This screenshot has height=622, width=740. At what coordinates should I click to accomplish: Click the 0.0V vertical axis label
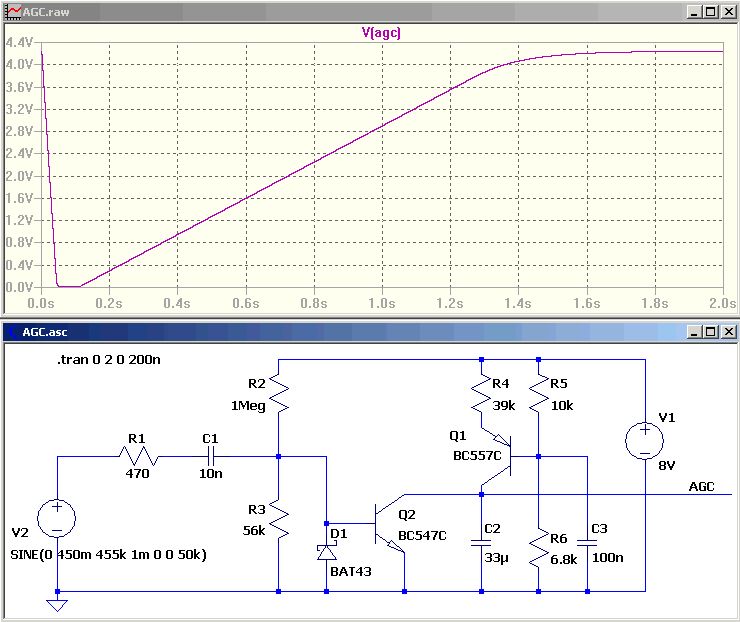19,287
